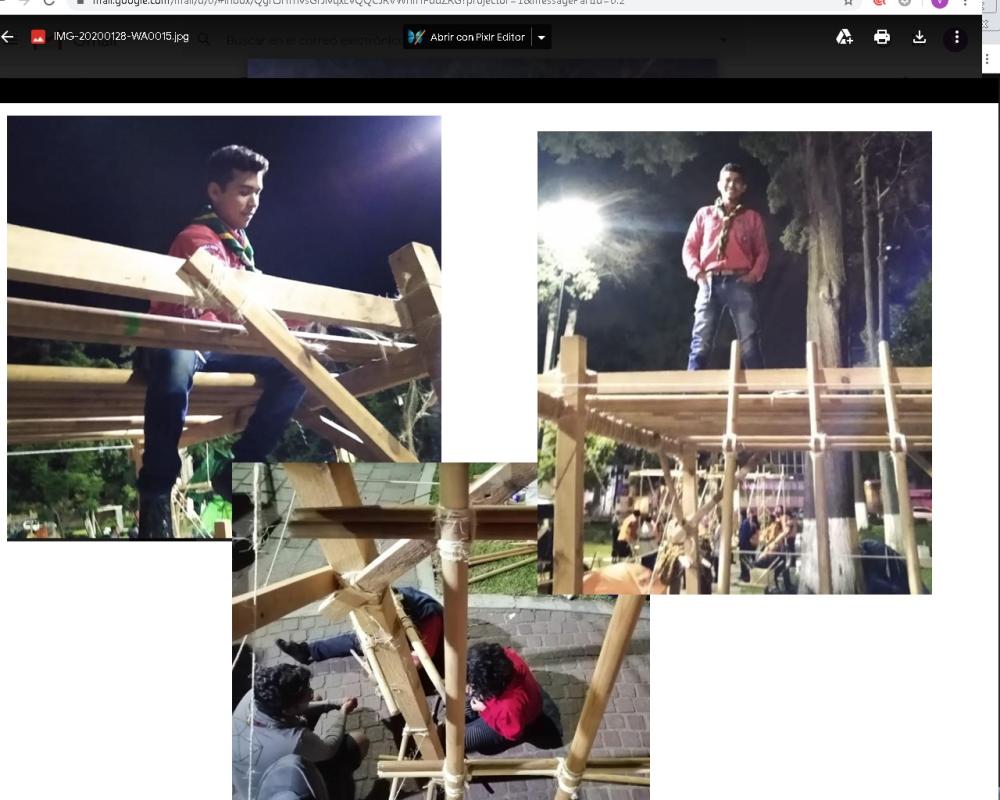Open the three-dot more actions menu

tap(956, 38)
